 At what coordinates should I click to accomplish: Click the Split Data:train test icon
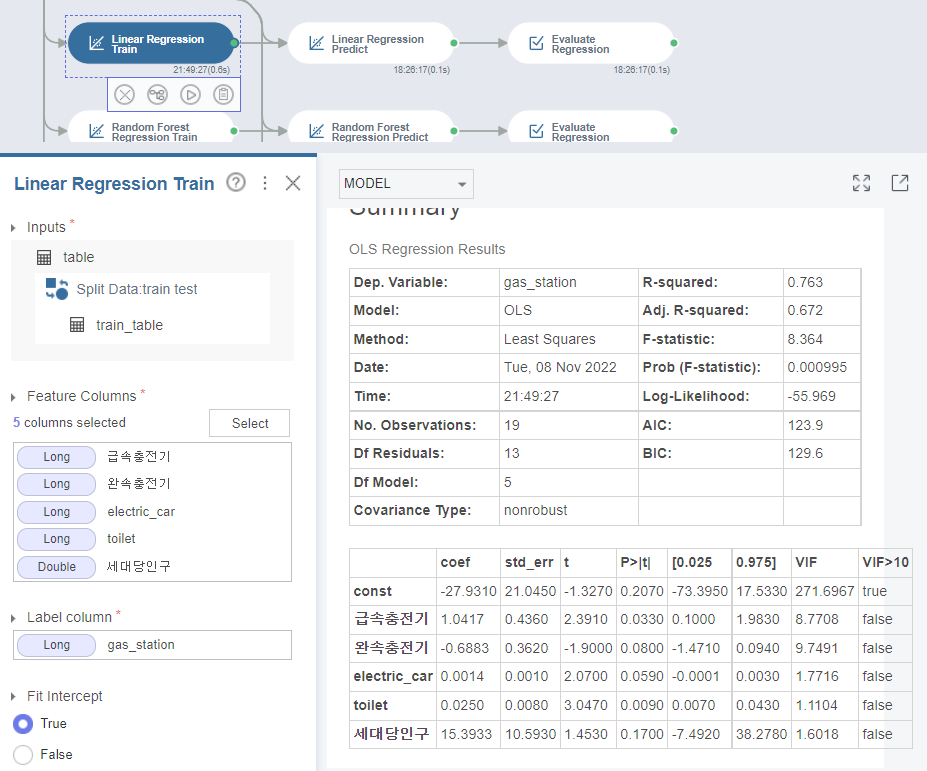pyautogui.click(x=57, y=289)
